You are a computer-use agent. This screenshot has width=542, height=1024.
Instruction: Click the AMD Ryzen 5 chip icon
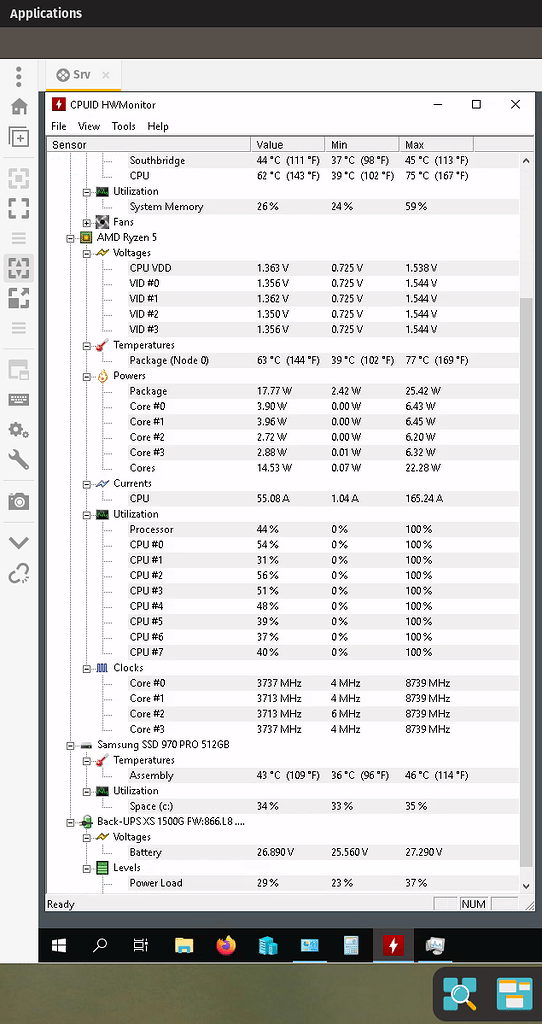click(x=86, y=237)
